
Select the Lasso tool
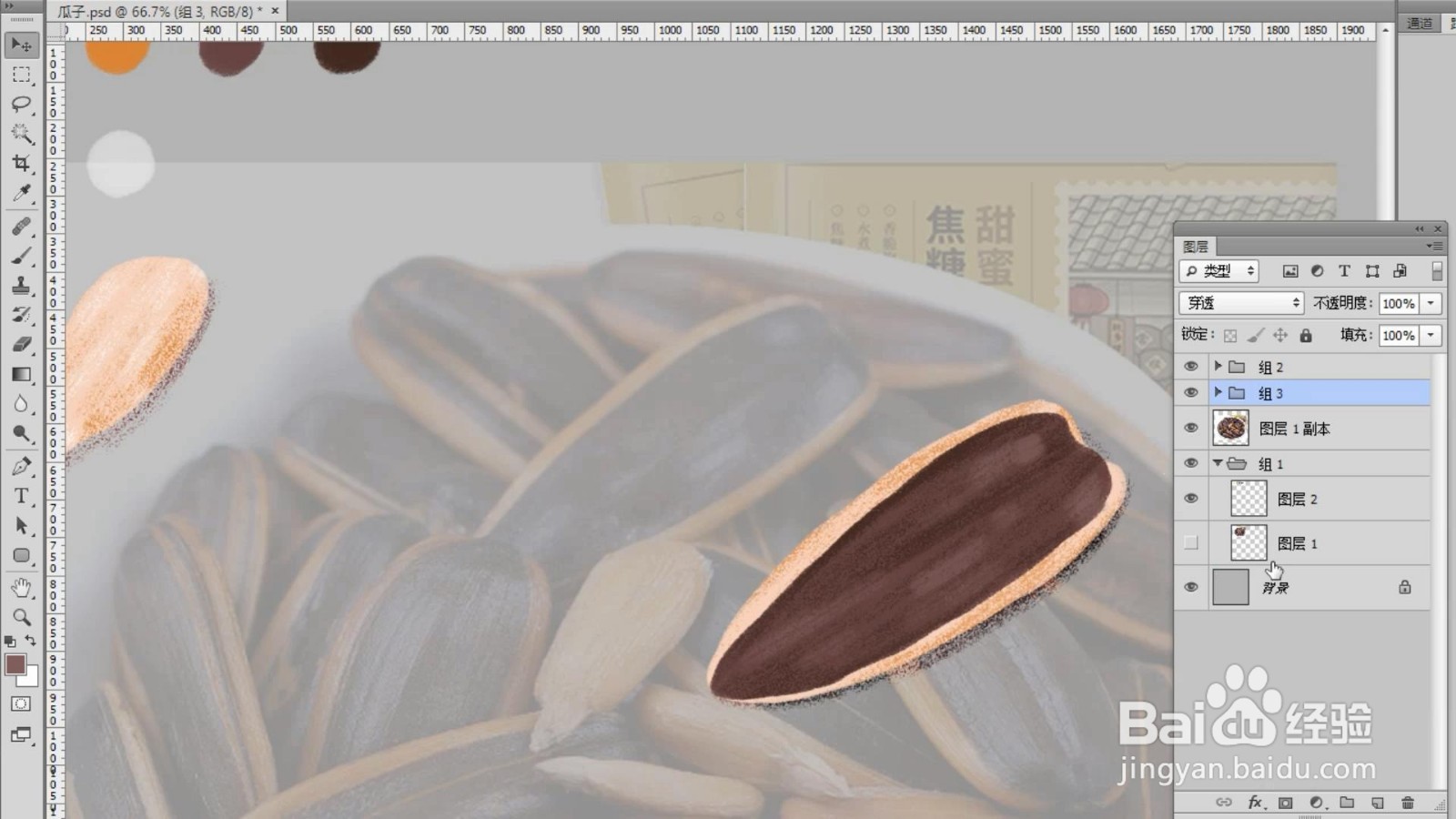pyautogui.click(x=21, y=105)
